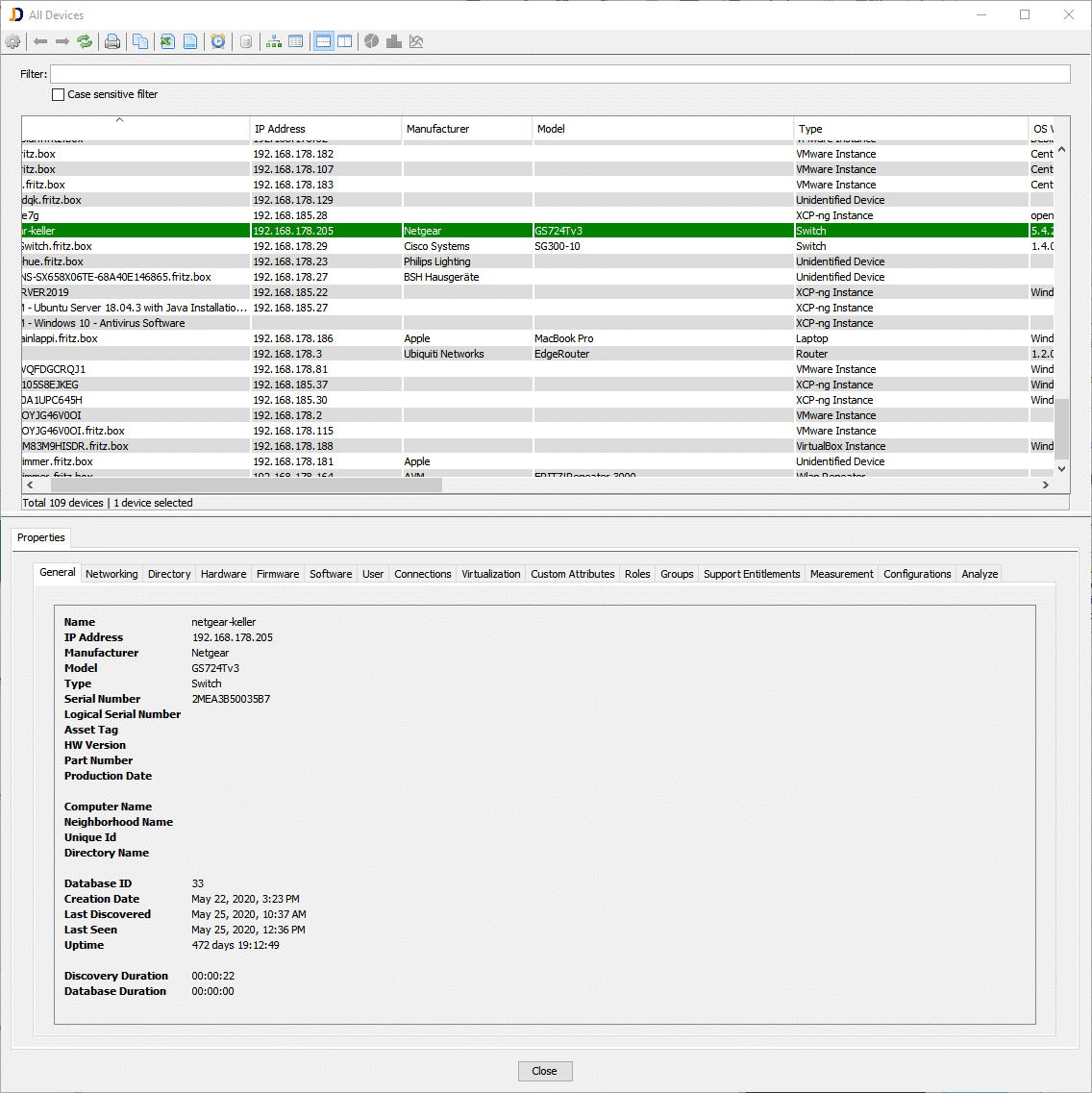This screenshot has height=1093, width=1092.
Task: Toggle the horizontal split layout view
Action: coord(322,41)
